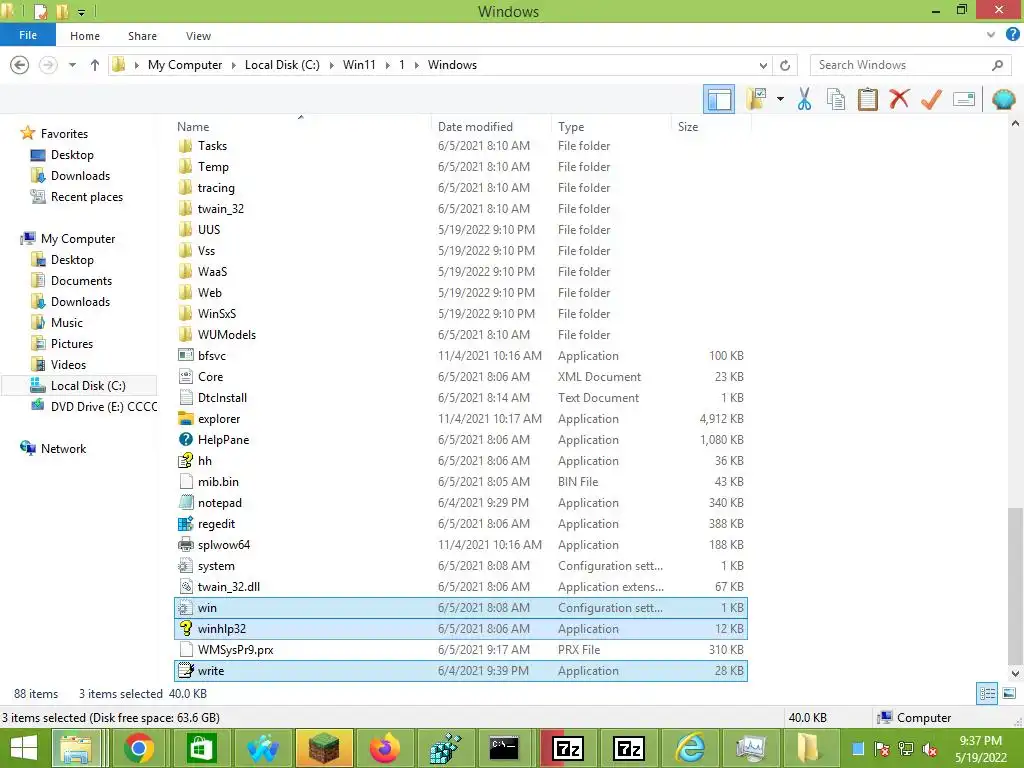This screenshot has height=768, width=1024.
Task: Open Command Prompt from the taskbar
Action: (504, 748)
